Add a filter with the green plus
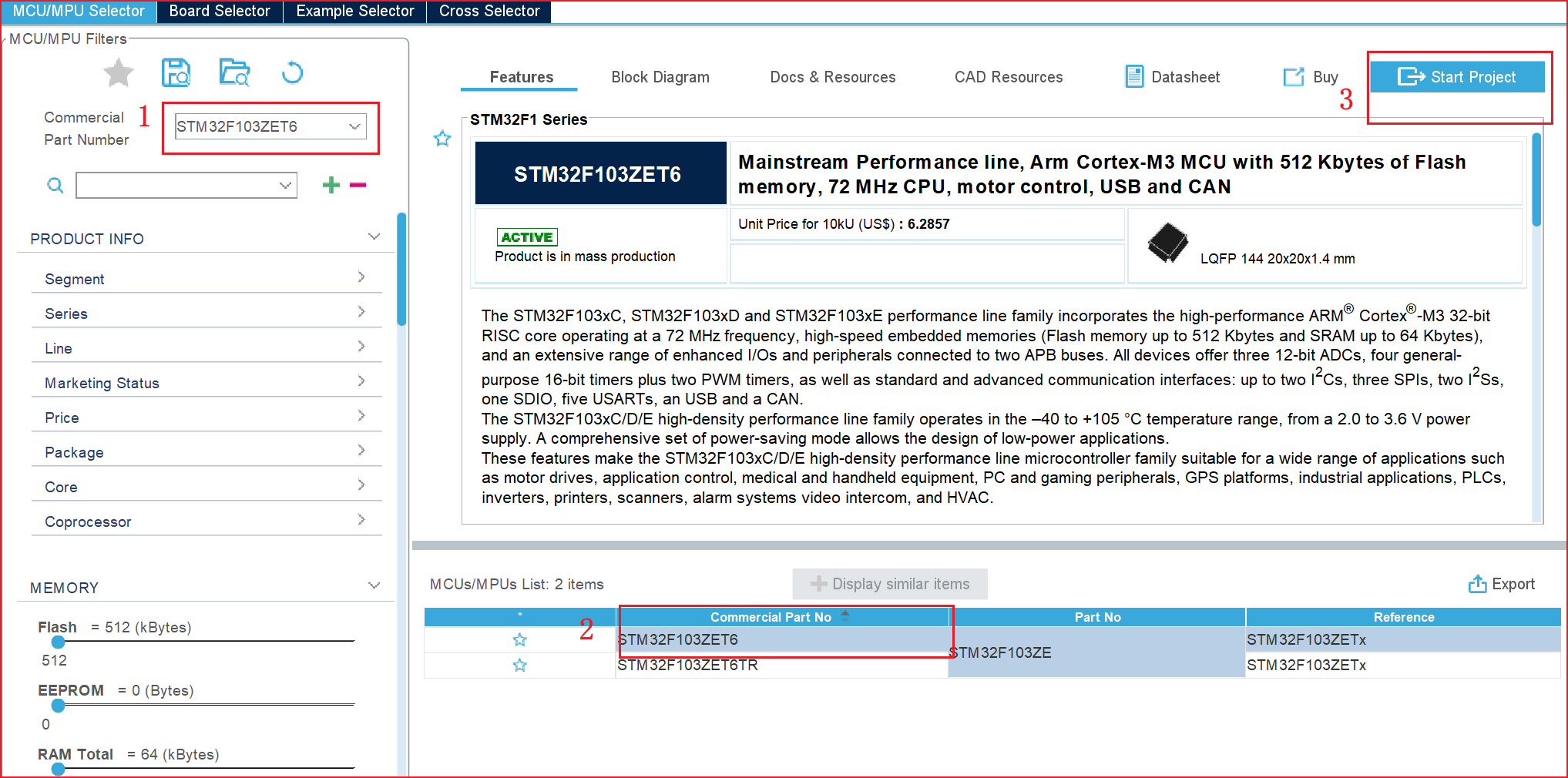This screenshot has height=778, width=1568. tap(331, 185)
